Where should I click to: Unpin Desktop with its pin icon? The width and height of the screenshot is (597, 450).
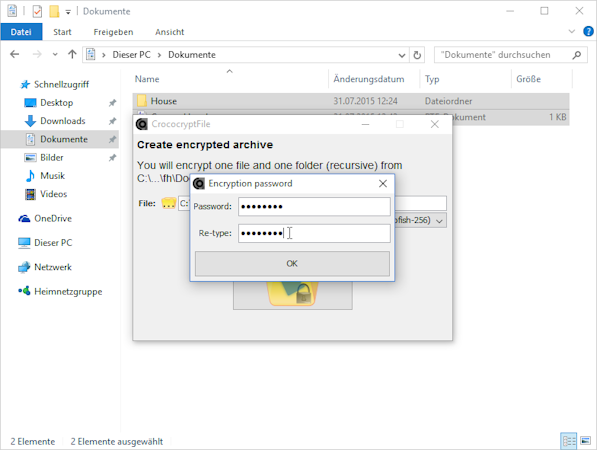(x=112, y=103)
